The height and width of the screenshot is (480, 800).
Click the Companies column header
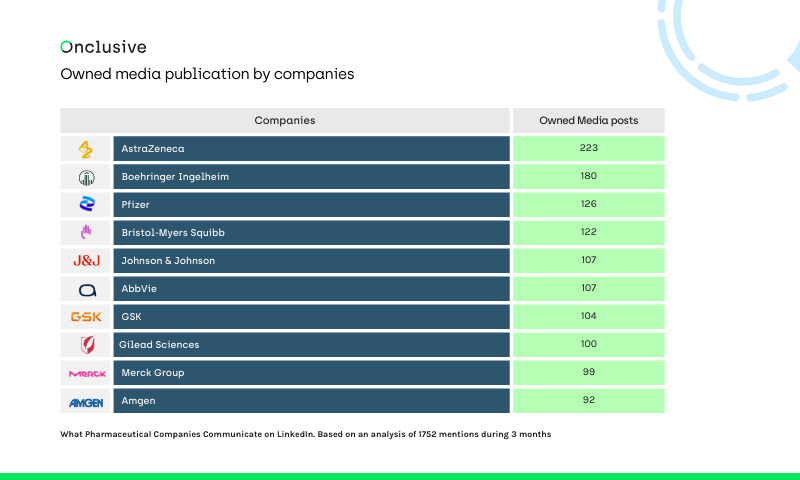[285, 120]
